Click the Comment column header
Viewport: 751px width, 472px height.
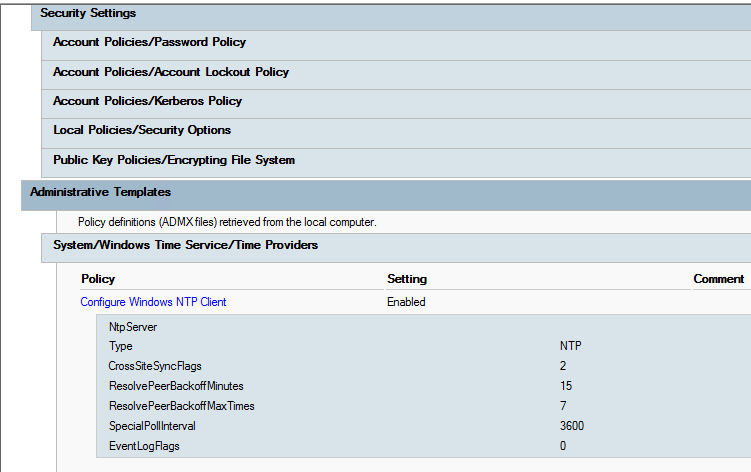point(718,279)
